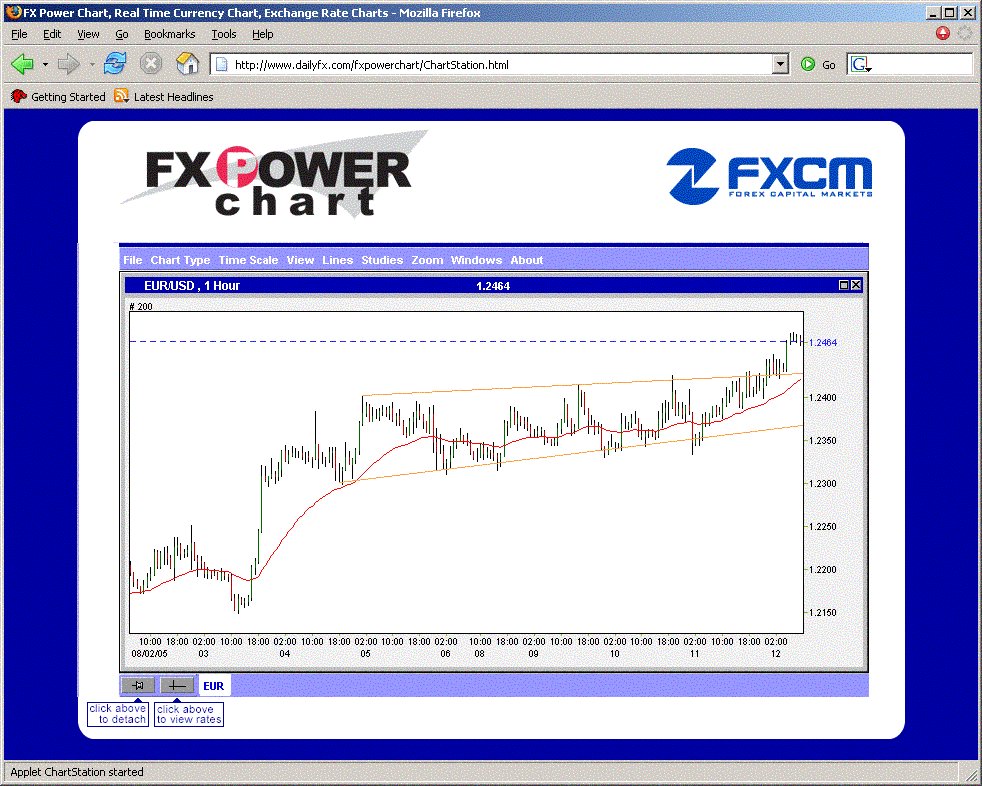Click the Firefox Forward arrow button
Viewport: 982px width, 786px height.
[x=68, y=64]
